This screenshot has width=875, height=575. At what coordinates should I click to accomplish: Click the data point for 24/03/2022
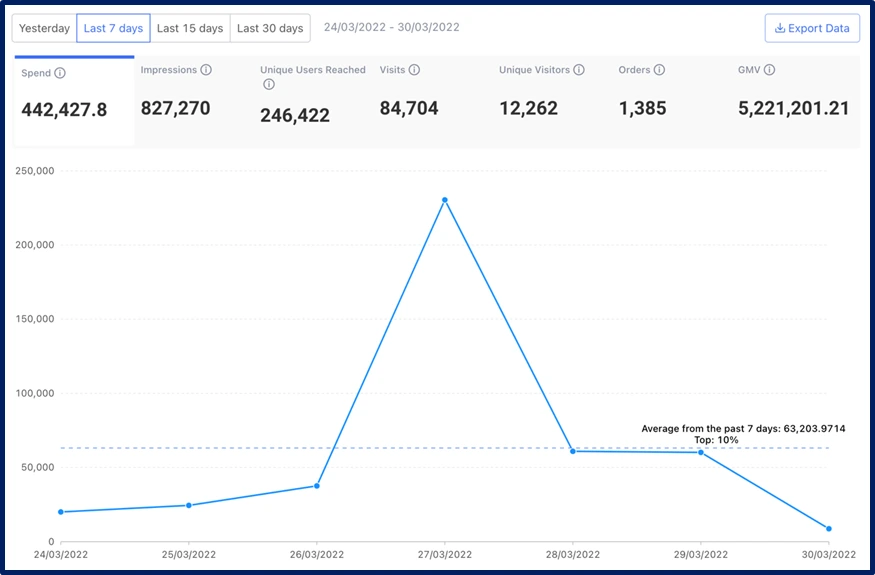(61, 512)
